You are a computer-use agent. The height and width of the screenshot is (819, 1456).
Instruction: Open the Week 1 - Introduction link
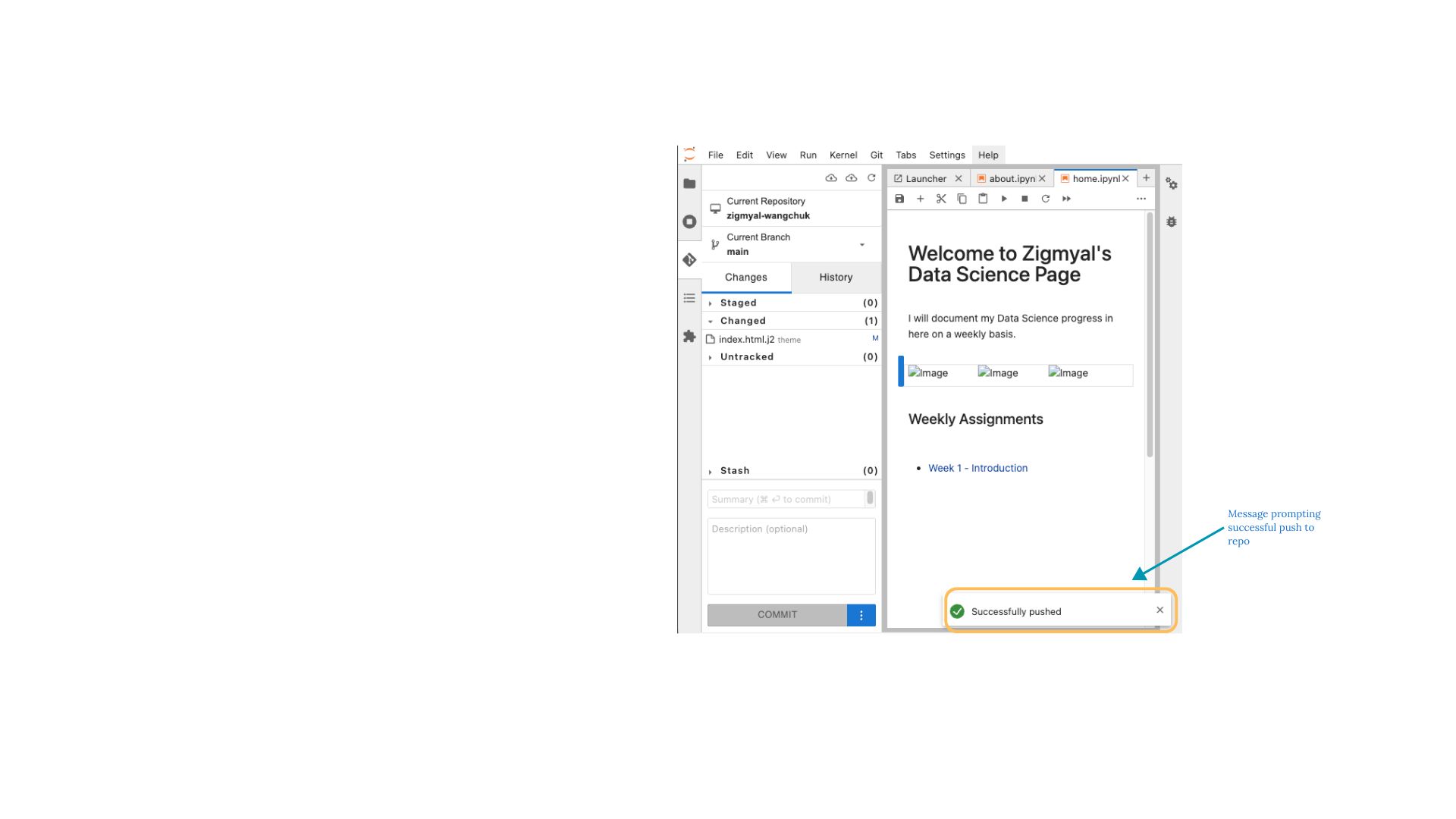point(977,468)
